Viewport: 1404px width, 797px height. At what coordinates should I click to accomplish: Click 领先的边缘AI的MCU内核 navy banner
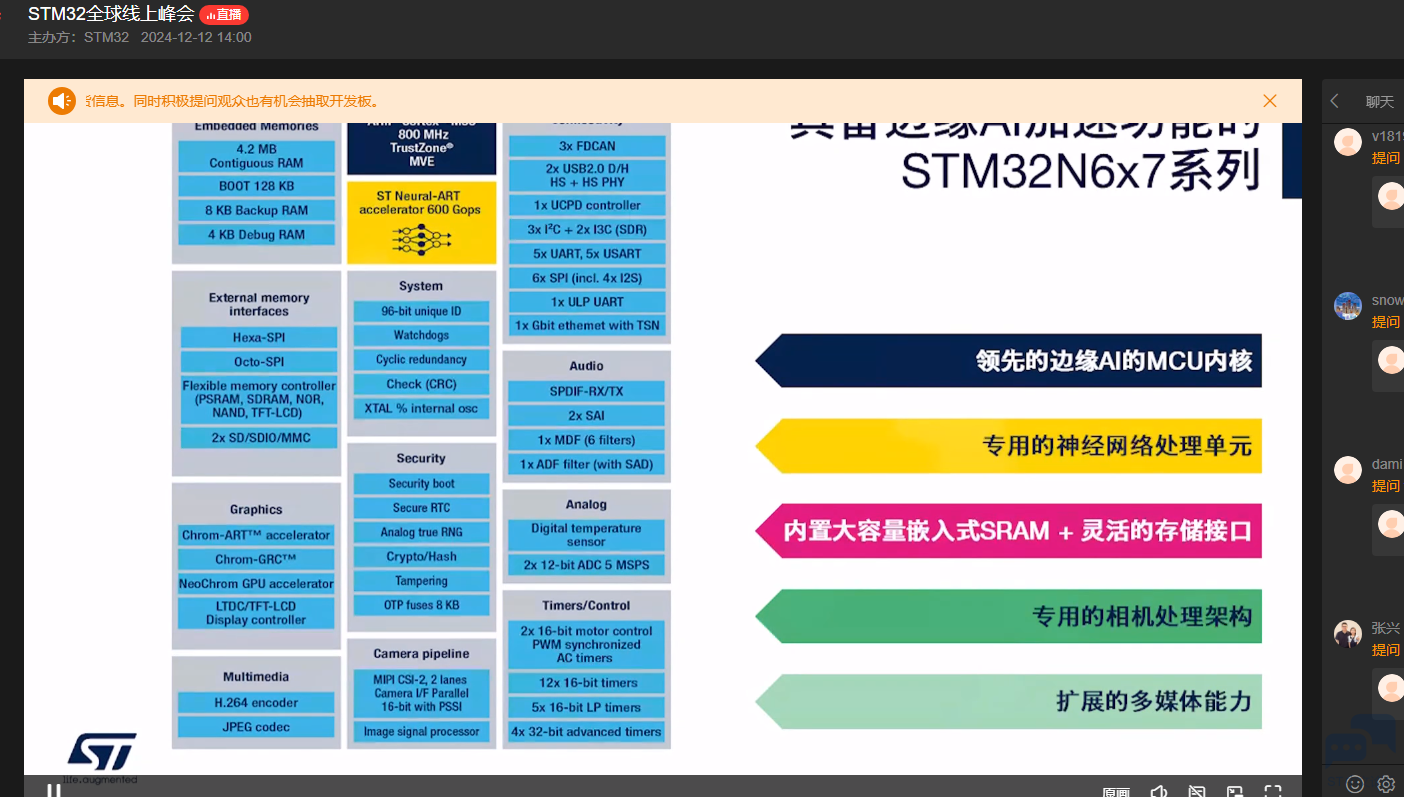pyautogui.click(x=1008, y=360)
